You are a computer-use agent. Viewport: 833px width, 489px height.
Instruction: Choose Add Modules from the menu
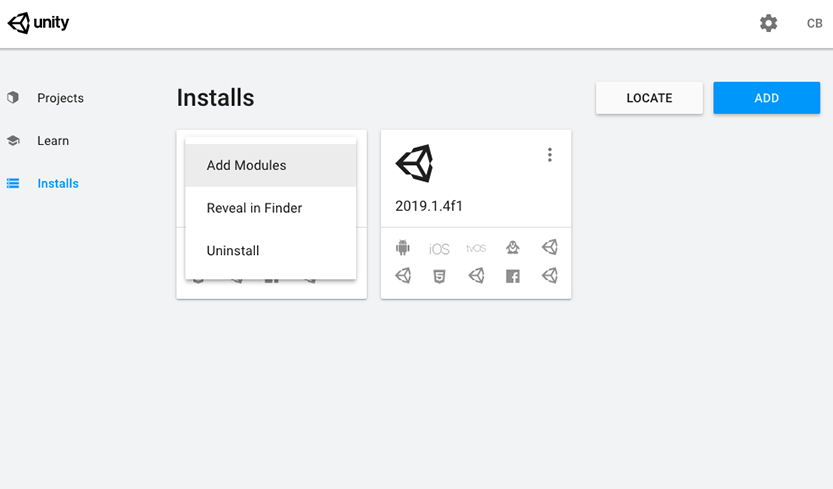[246, 165]
